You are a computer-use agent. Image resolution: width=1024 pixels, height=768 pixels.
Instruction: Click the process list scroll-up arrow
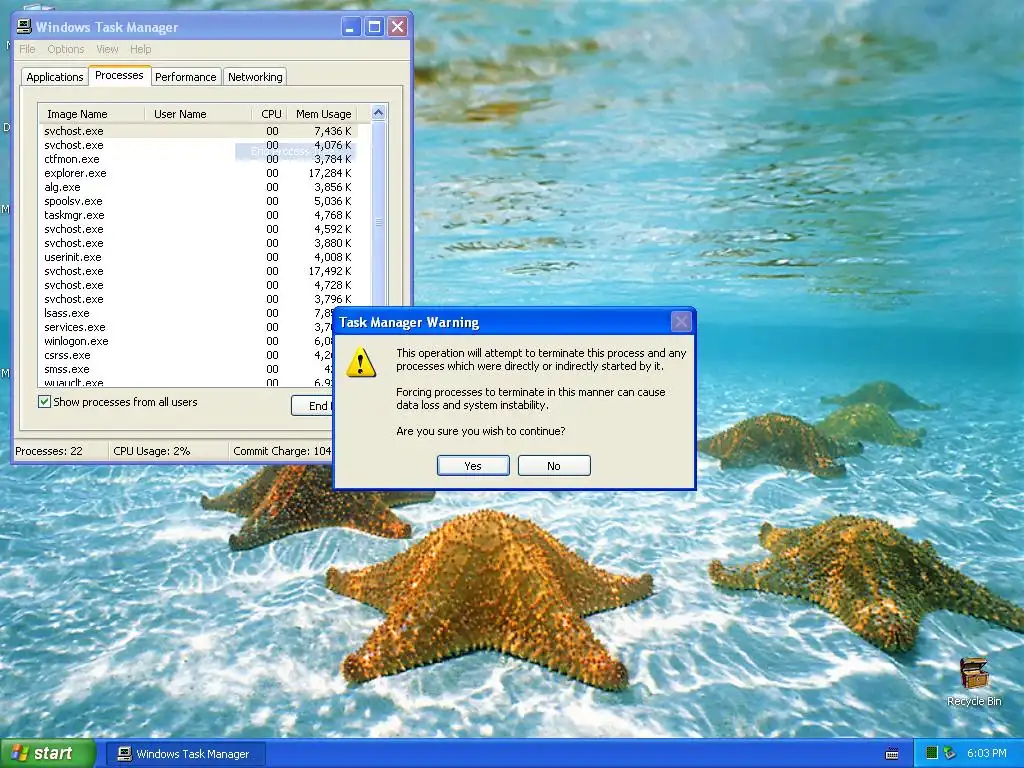click(378, 113)
